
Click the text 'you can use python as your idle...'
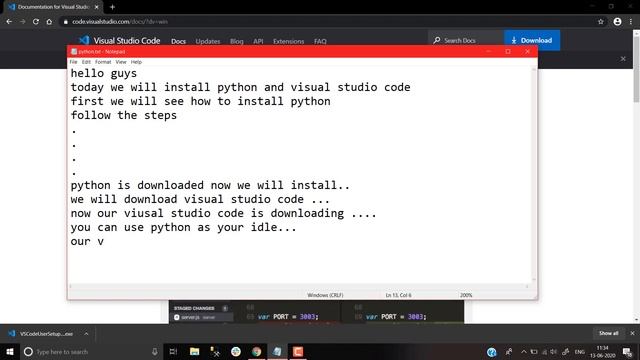[183, 227]
